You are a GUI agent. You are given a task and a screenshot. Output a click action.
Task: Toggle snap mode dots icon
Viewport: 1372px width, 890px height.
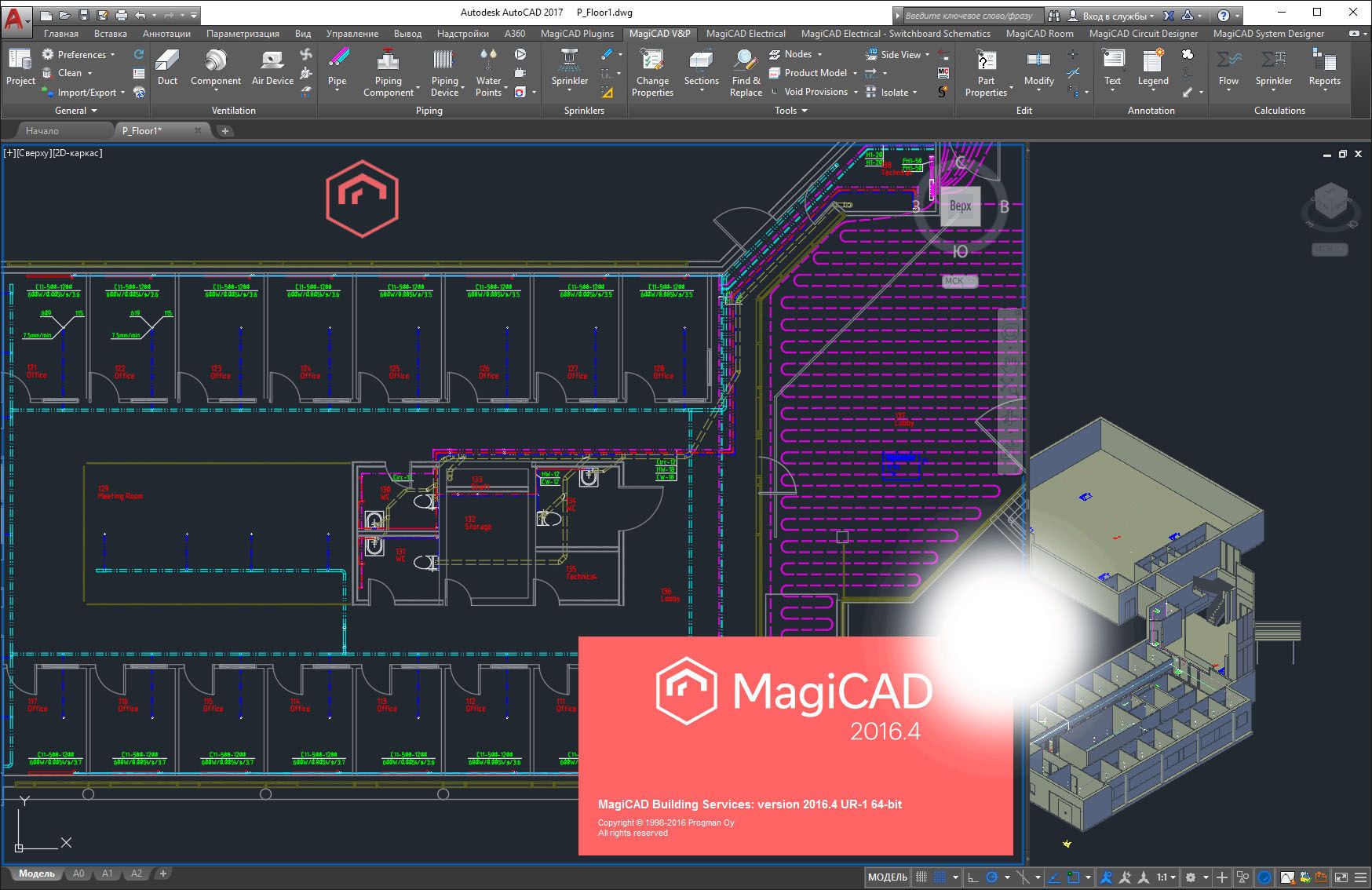point(940,877)
